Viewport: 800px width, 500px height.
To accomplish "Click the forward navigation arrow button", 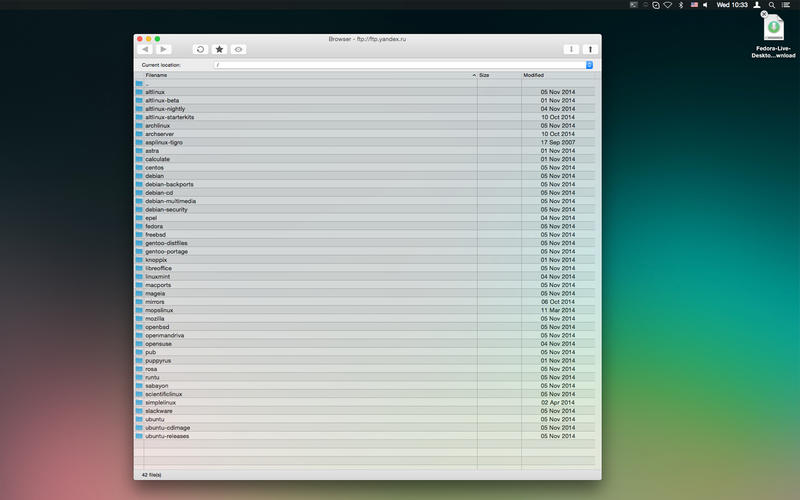I will 163,49.
